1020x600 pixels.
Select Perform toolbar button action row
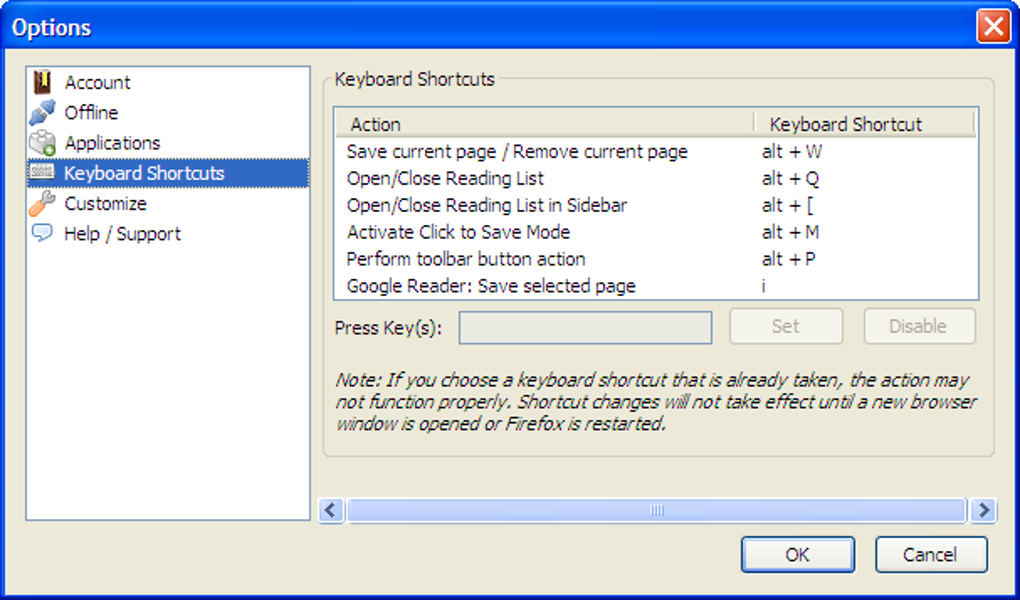pyautogui.click(x=656, y=258)
